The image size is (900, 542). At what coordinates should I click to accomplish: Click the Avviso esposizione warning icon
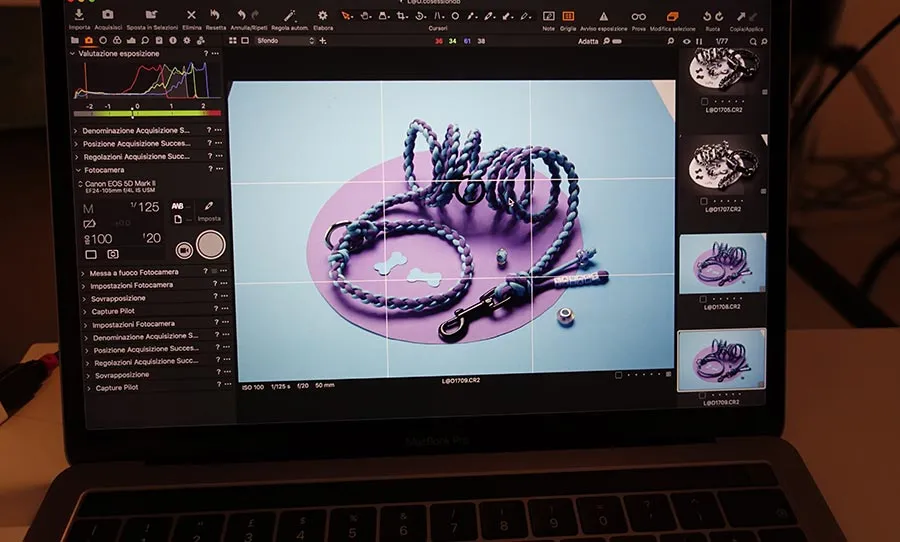tap(603, 17)
